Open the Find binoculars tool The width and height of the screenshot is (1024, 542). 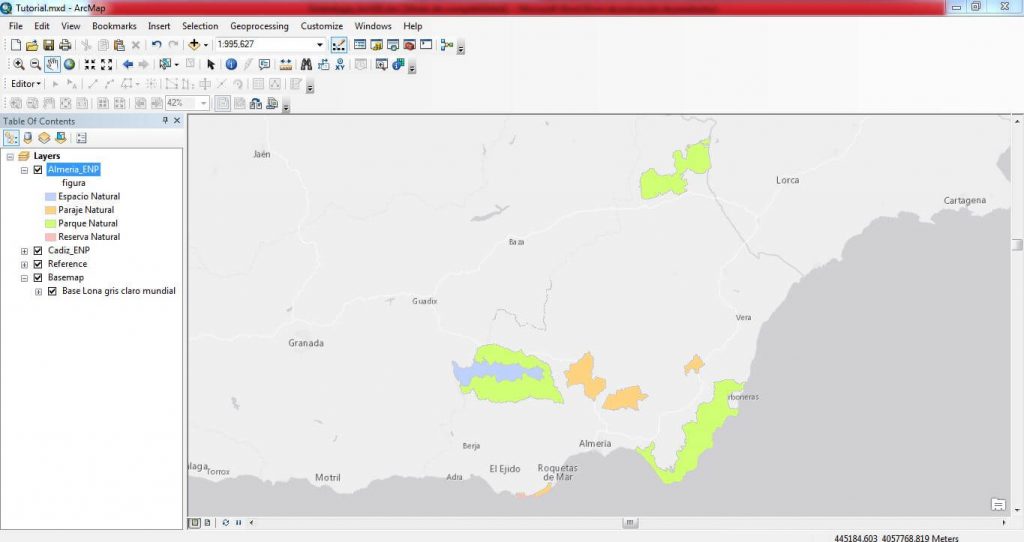(x=307, y=64)
